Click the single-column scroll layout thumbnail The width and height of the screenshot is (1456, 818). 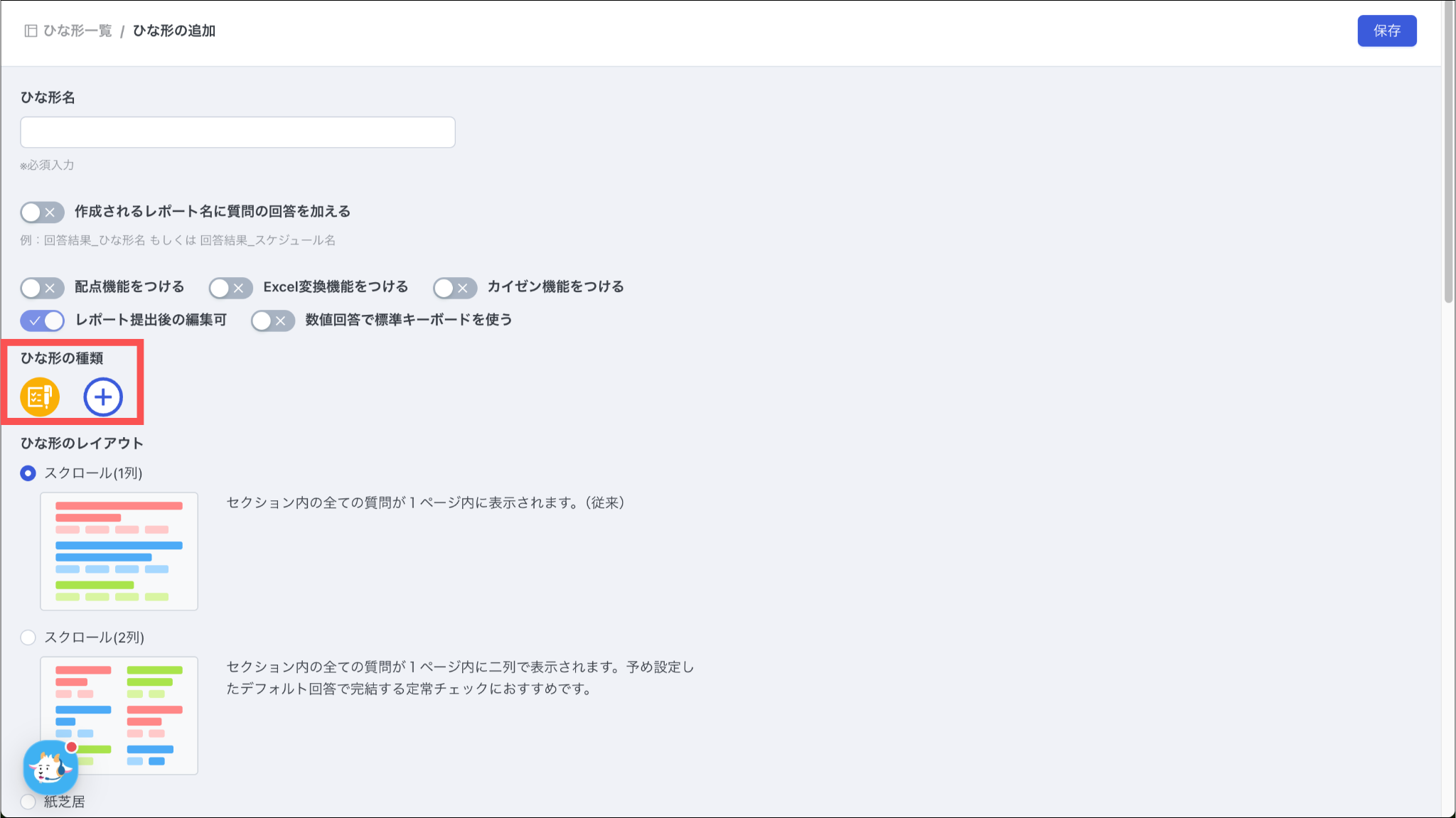pyautogui.click(x=119, y=551)
